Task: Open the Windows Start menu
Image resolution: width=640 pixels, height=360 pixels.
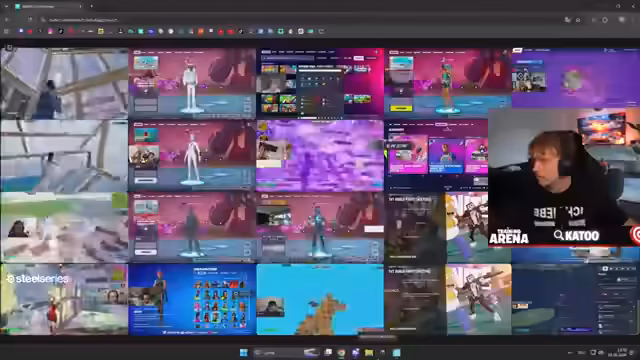Action: (x=244, y=353)
